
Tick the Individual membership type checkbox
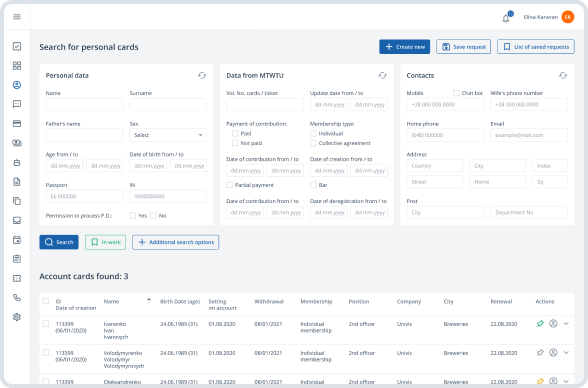[x=313, y=133]
